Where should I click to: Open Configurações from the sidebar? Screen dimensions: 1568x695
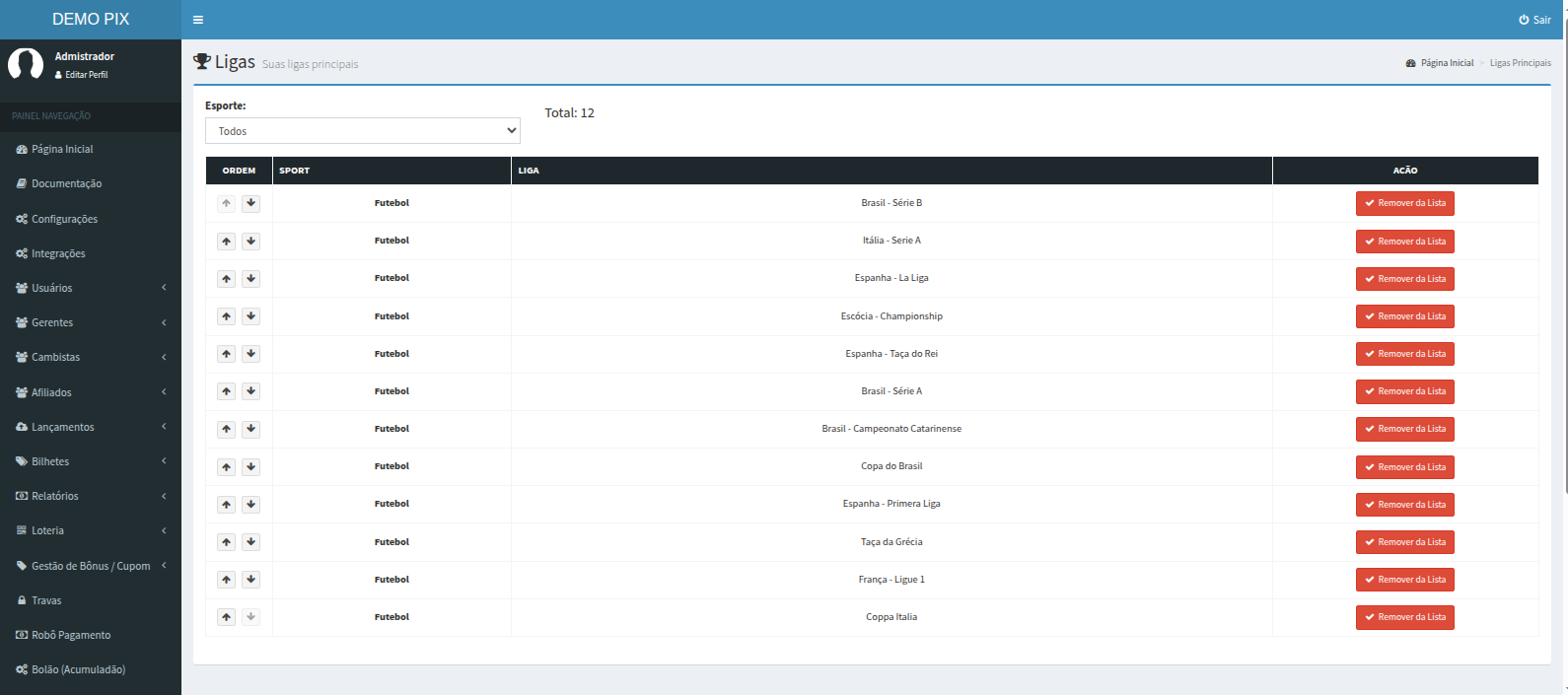(x=64, y=219)
